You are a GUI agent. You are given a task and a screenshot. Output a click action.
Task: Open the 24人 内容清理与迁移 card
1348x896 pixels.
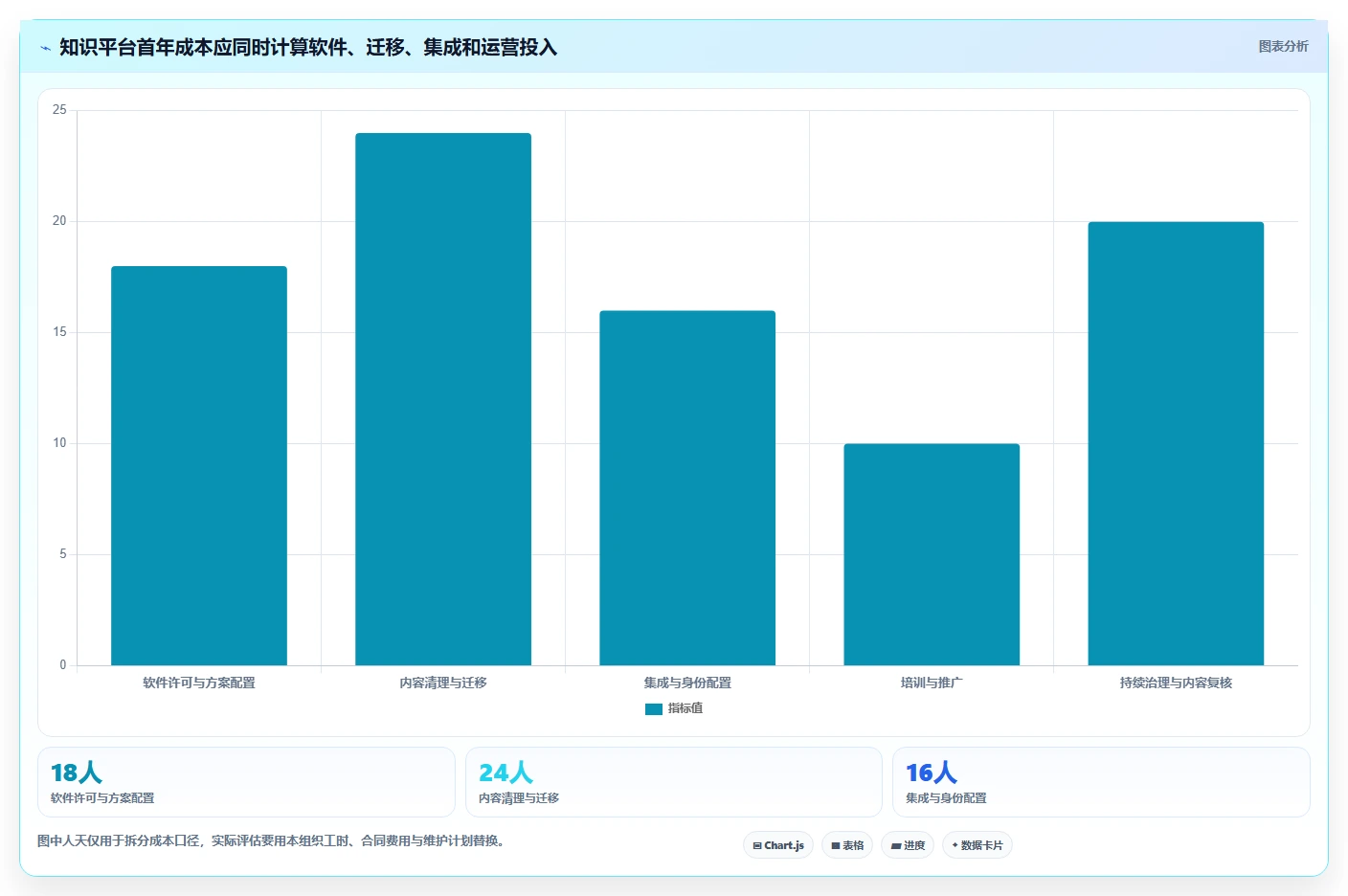(674, 782)
